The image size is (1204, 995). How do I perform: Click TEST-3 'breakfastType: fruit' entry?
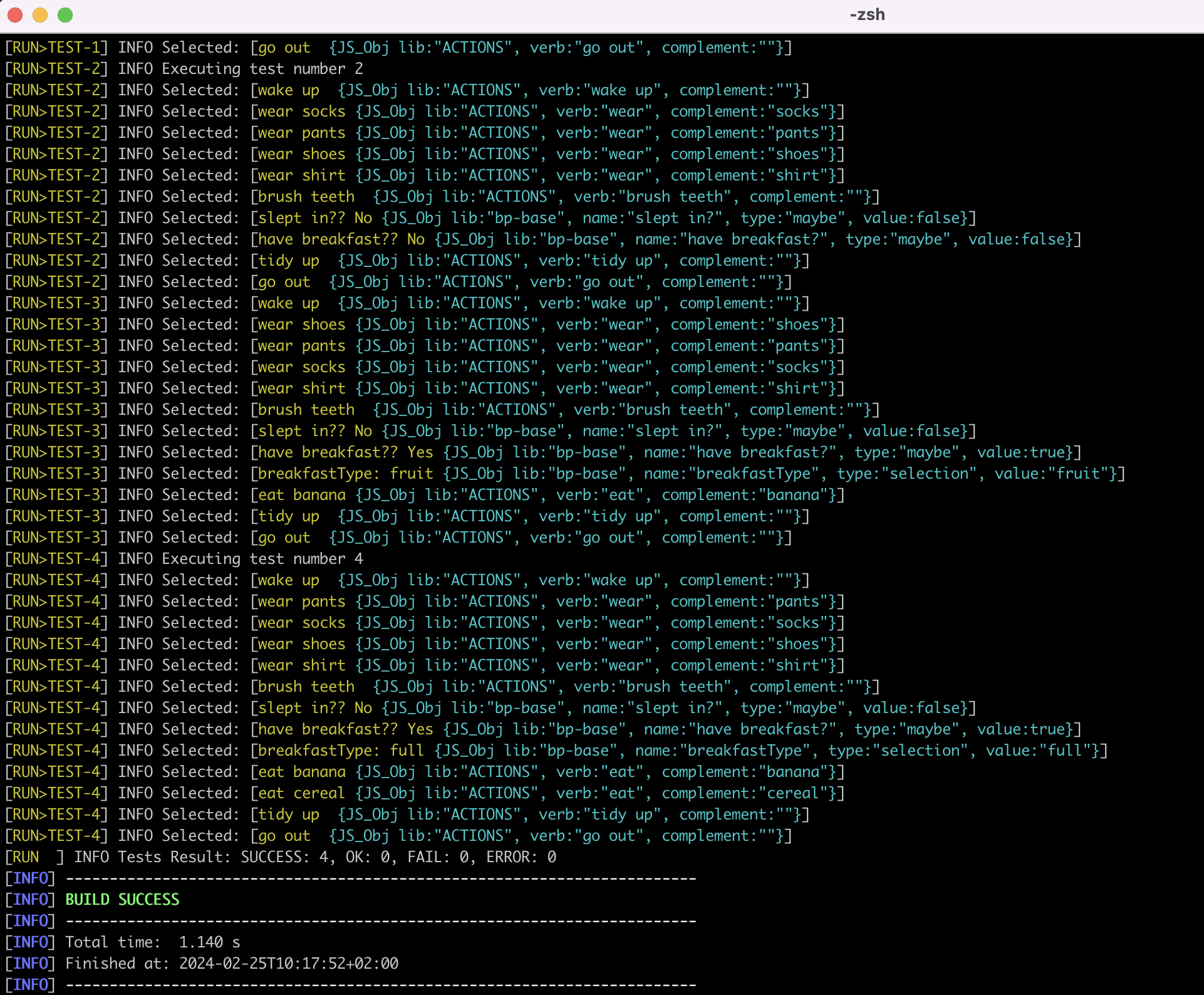pos(566,474)
